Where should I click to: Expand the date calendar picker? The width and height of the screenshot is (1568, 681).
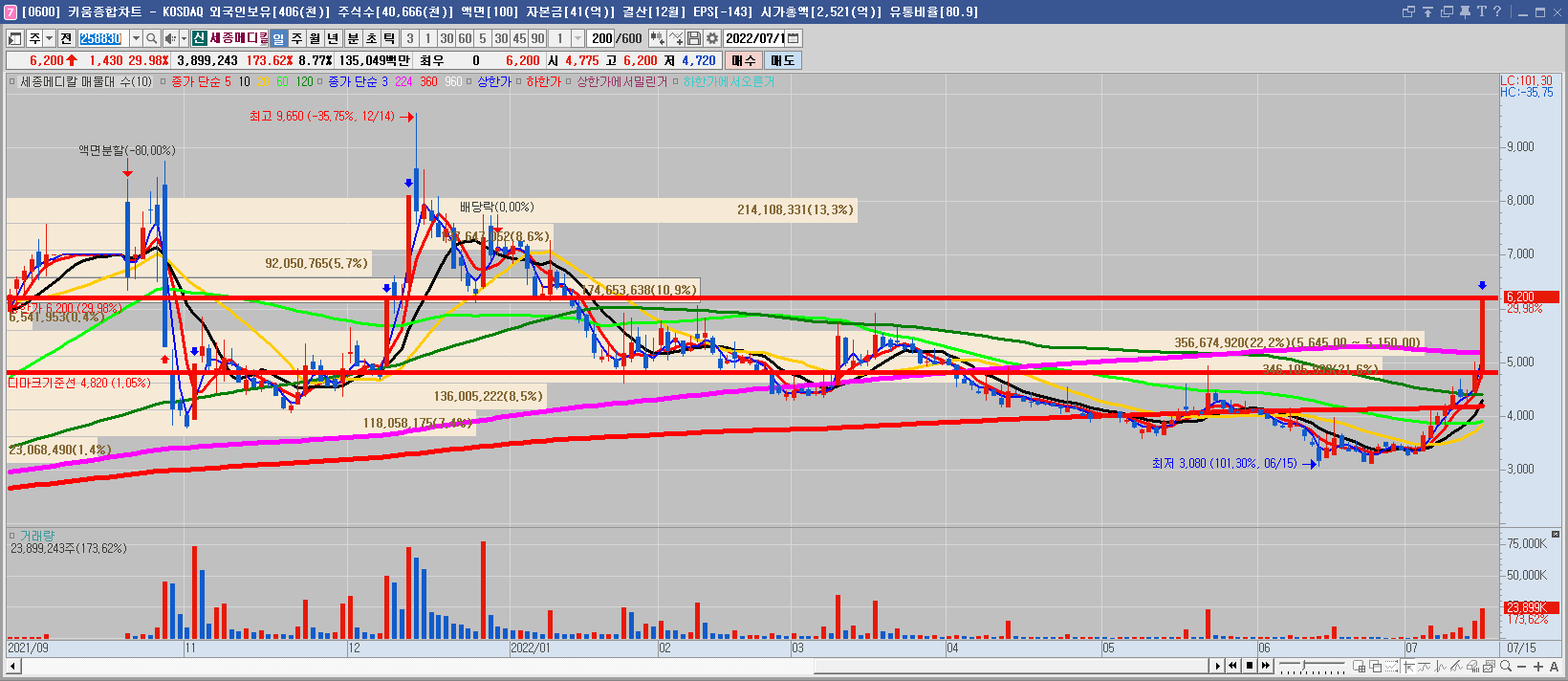(794, 38)
